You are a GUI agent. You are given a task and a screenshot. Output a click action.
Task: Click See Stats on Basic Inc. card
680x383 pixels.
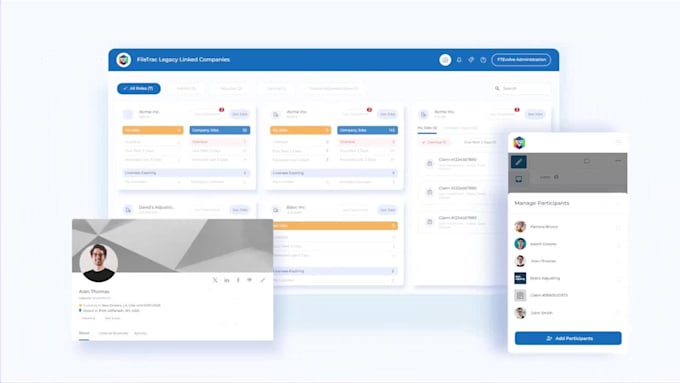pos(387,210)
